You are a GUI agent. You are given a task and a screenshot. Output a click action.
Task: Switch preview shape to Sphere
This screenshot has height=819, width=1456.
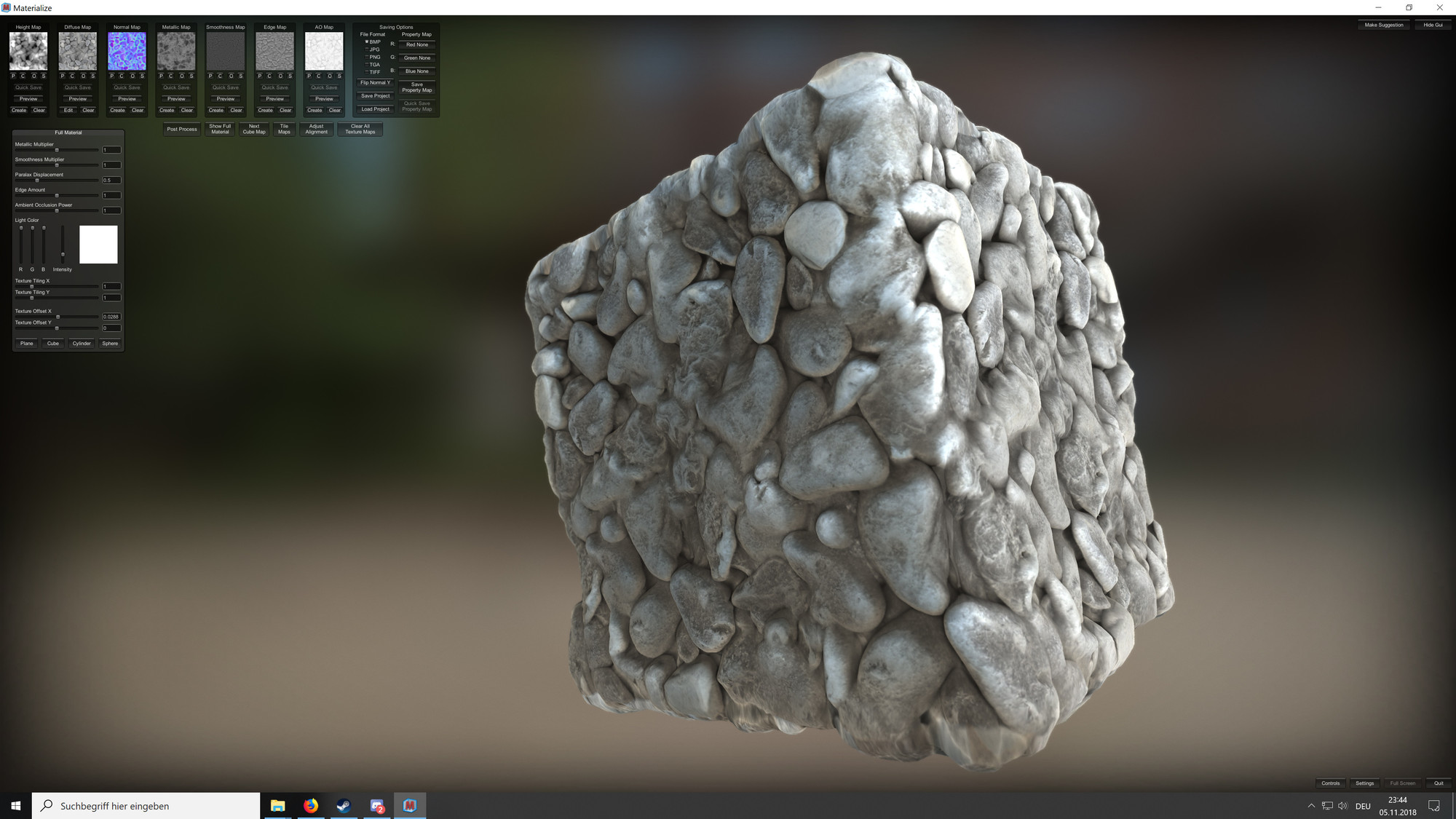click(x=110, y=343)
